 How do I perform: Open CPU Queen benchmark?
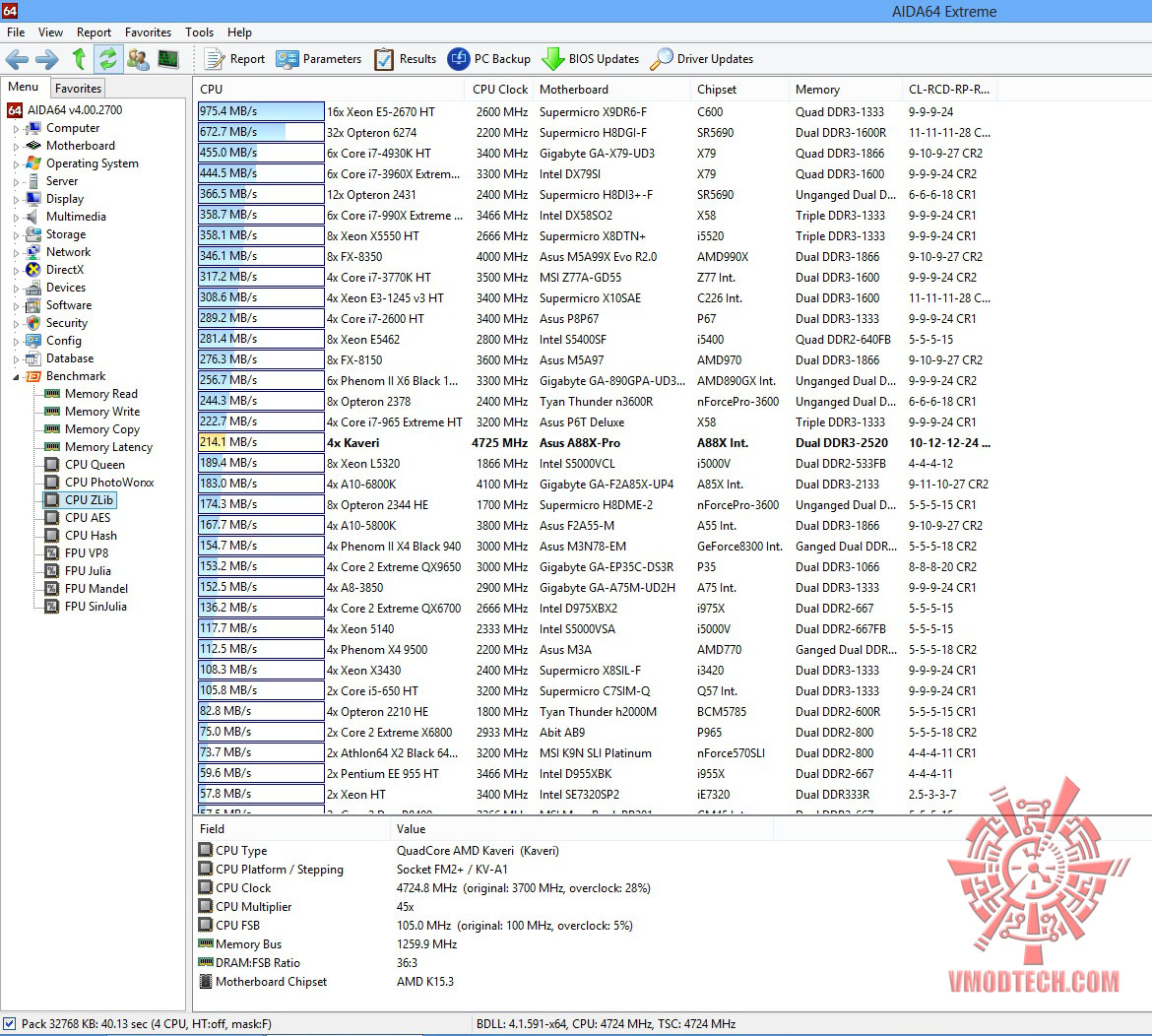point(85,465)
